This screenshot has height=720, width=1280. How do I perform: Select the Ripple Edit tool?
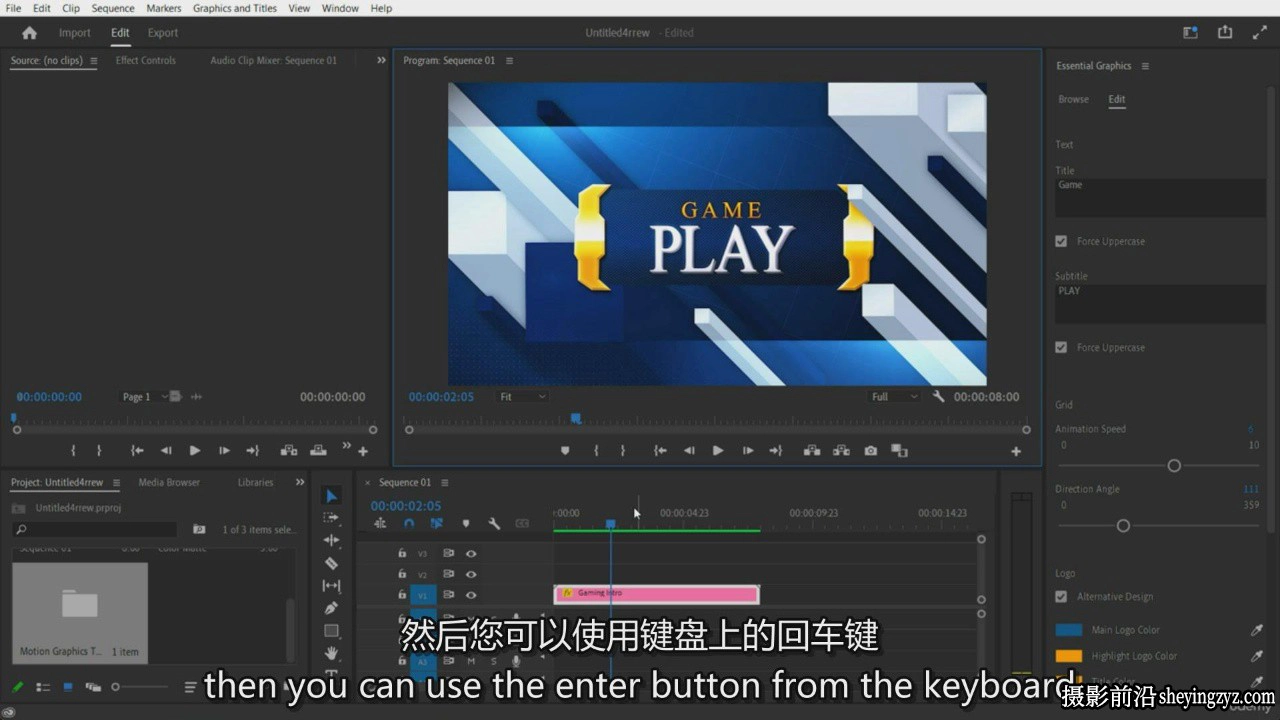click(x=332, y=540)
